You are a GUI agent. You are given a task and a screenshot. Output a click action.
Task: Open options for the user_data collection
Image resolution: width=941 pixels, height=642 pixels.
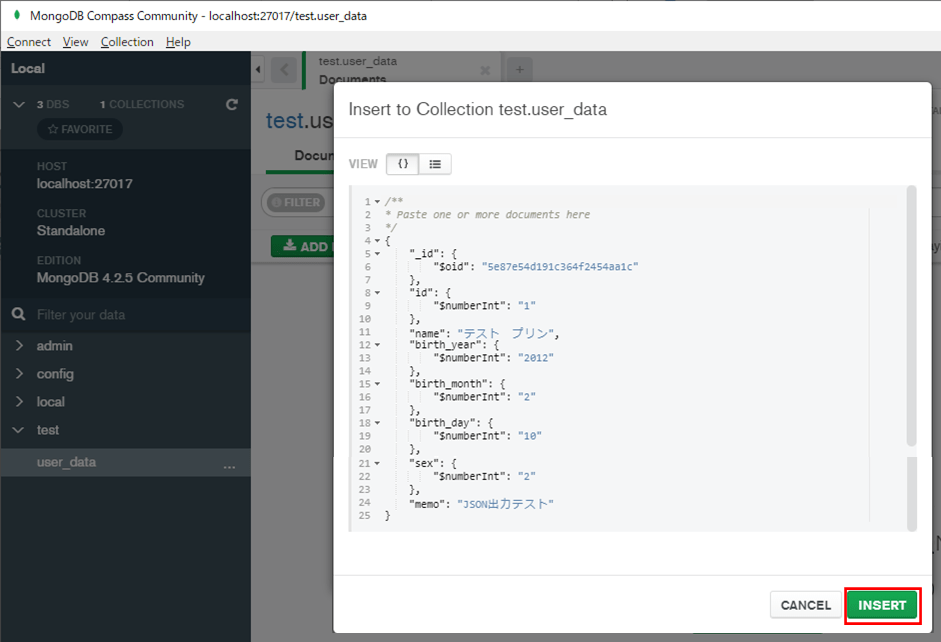[230, 465]
